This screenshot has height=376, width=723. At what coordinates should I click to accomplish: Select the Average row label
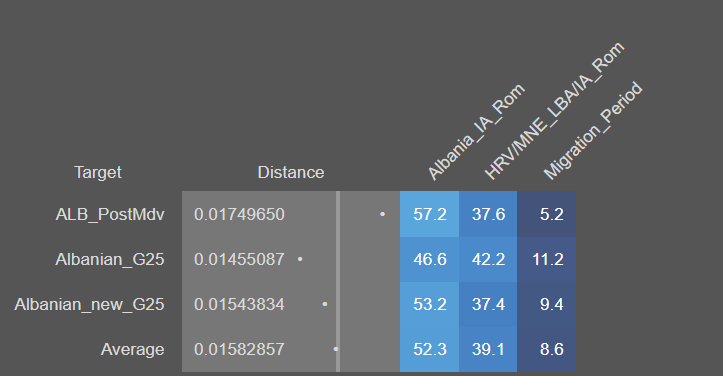coord(132,349)
